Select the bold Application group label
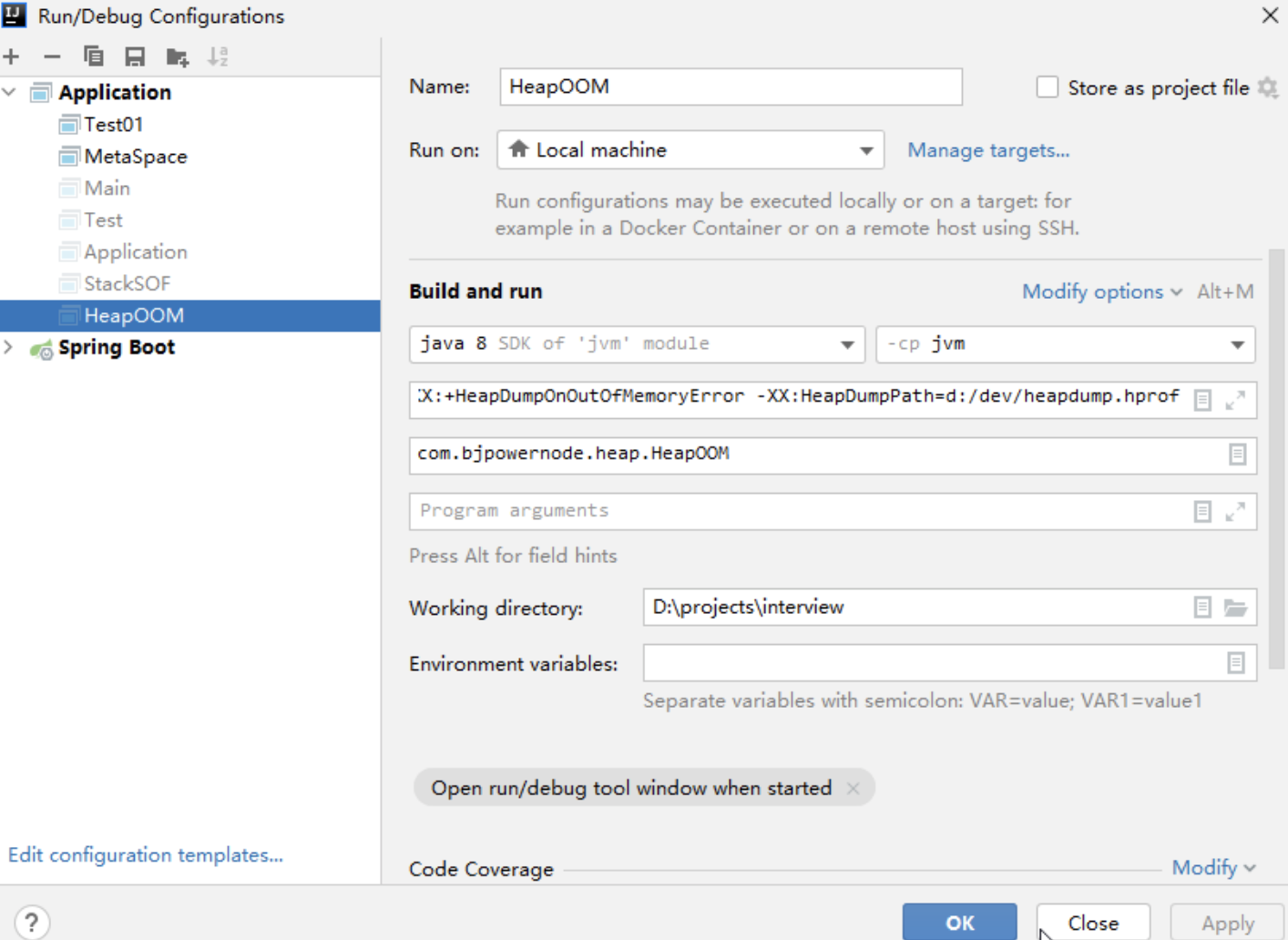The width and height of the screenshot is (1288, 940). coord(114,92)
